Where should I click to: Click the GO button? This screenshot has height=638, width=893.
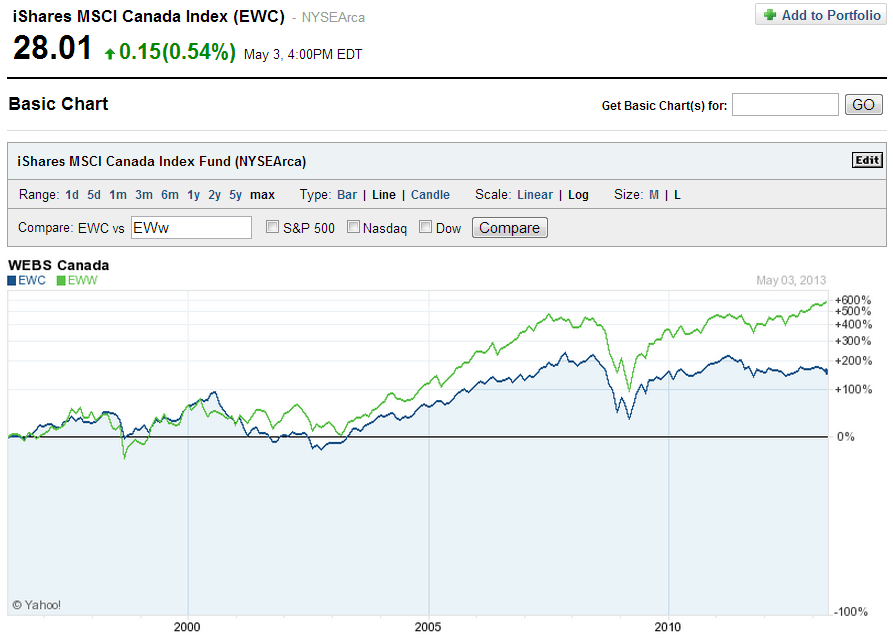(863, 105)
